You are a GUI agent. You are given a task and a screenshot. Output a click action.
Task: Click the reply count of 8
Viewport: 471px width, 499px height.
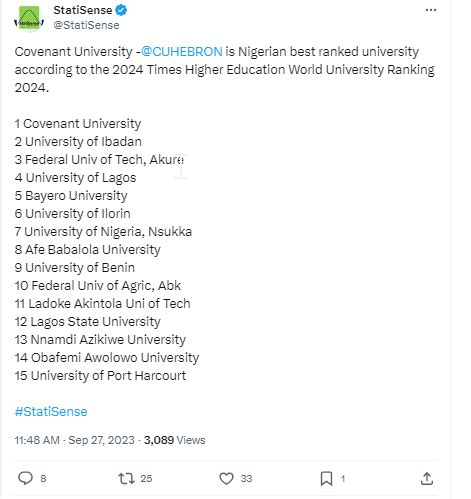click(43, 479)
